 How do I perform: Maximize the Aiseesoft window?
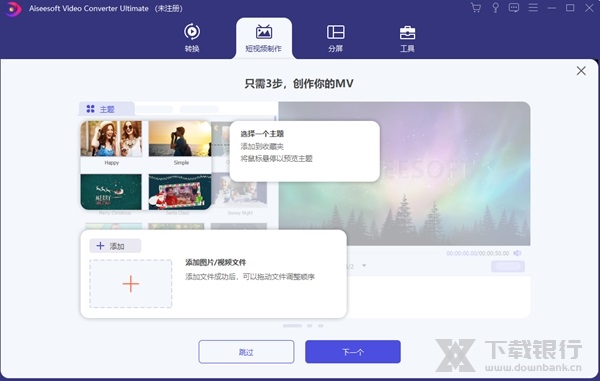click(570, 8)
